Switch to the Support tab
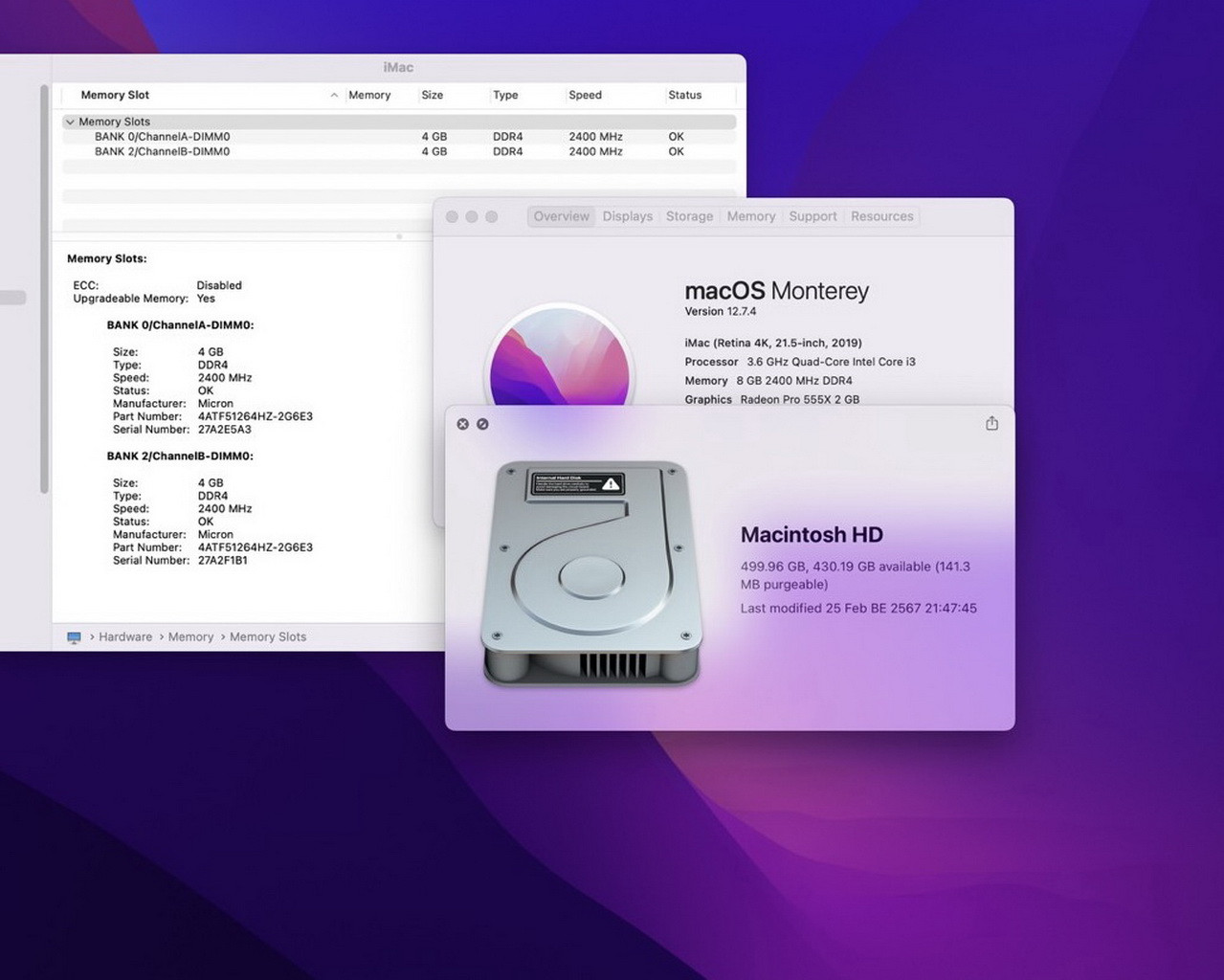 coord(813,216)
